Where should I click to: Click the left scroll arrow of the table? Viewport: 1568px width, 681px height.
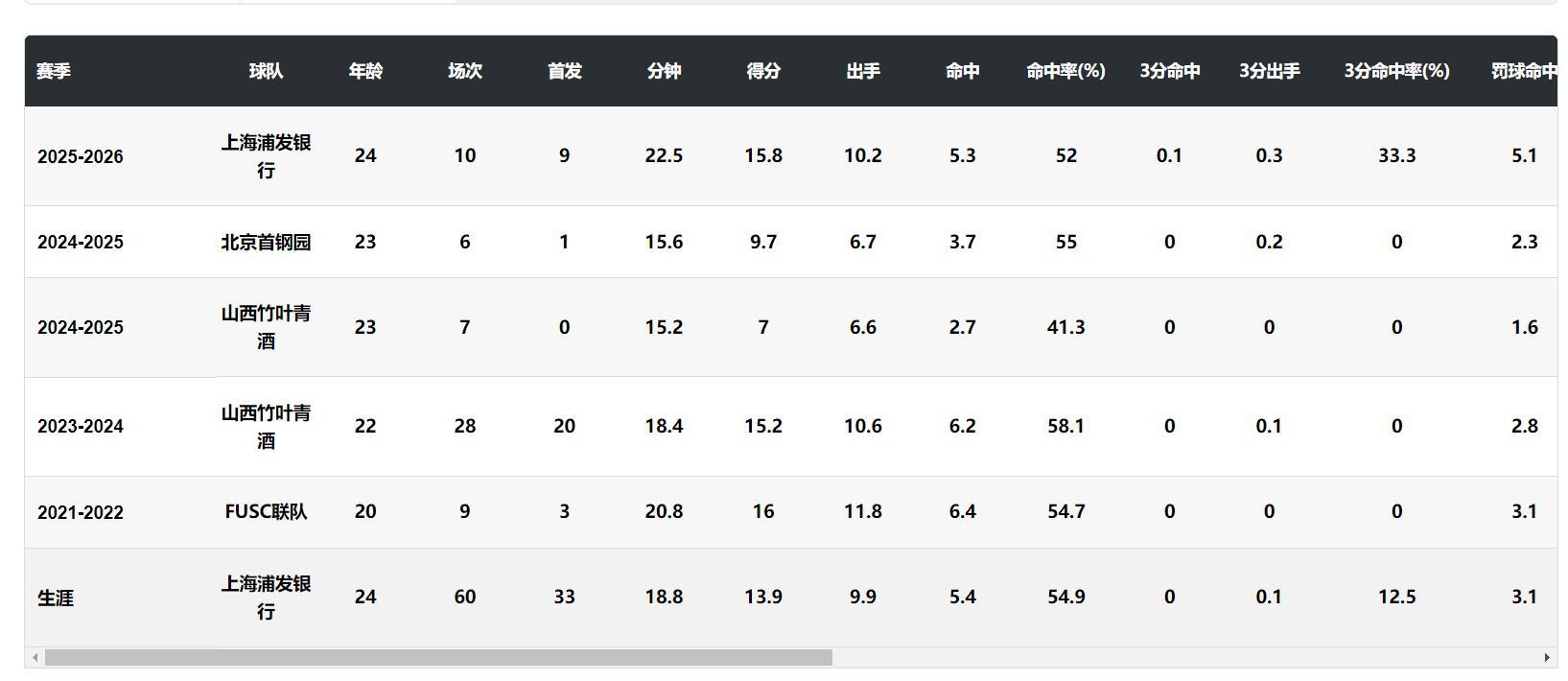click(x=35, y=658)
